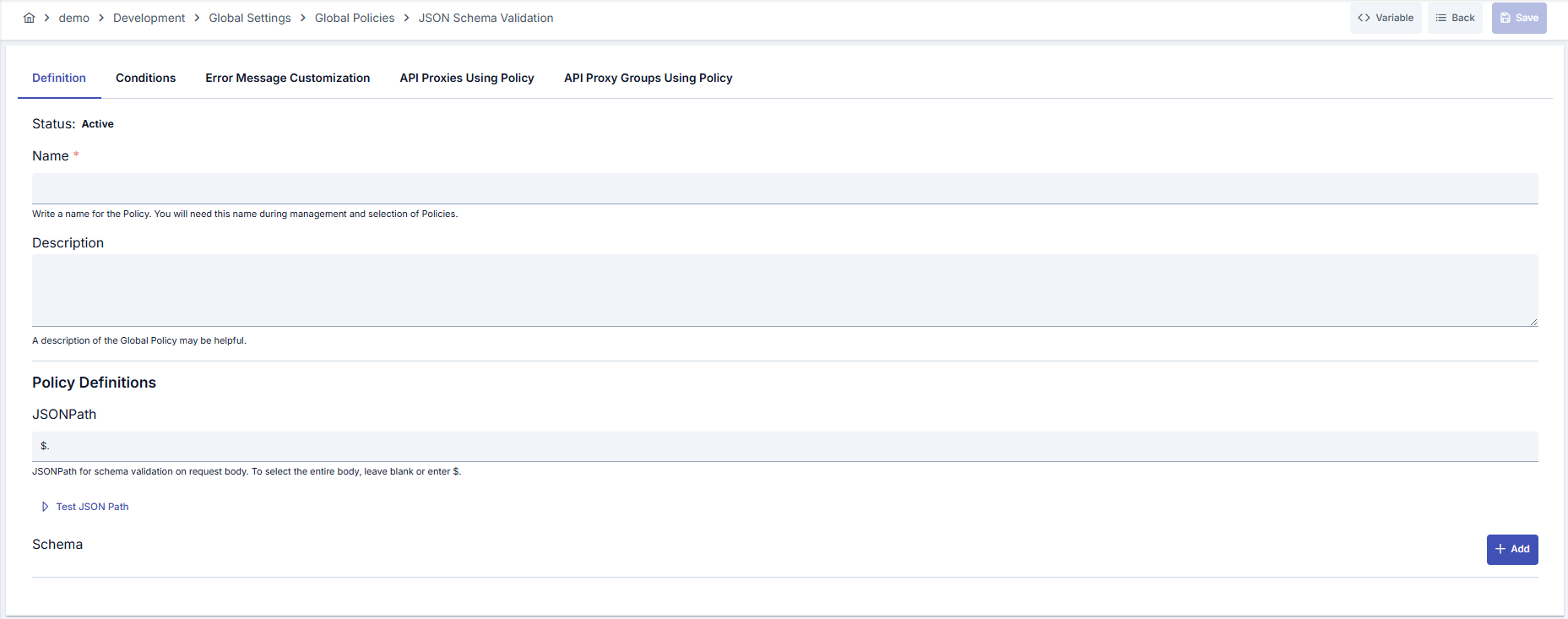Focus the Name input field
Viewport: 1568px width, 619px height.
click(785, 188)
